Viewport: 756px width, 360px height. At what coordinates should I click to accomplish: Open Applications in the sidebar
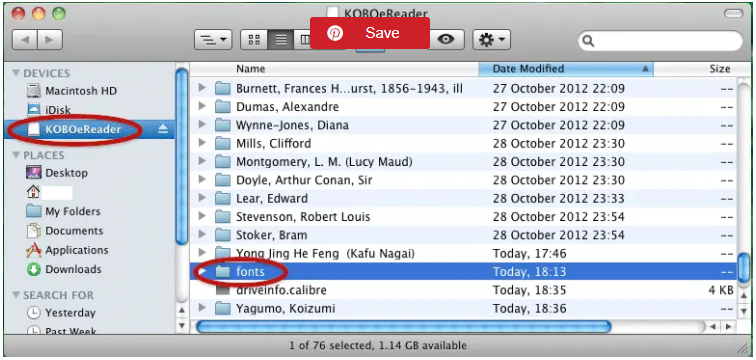click(x=77, y=250)
